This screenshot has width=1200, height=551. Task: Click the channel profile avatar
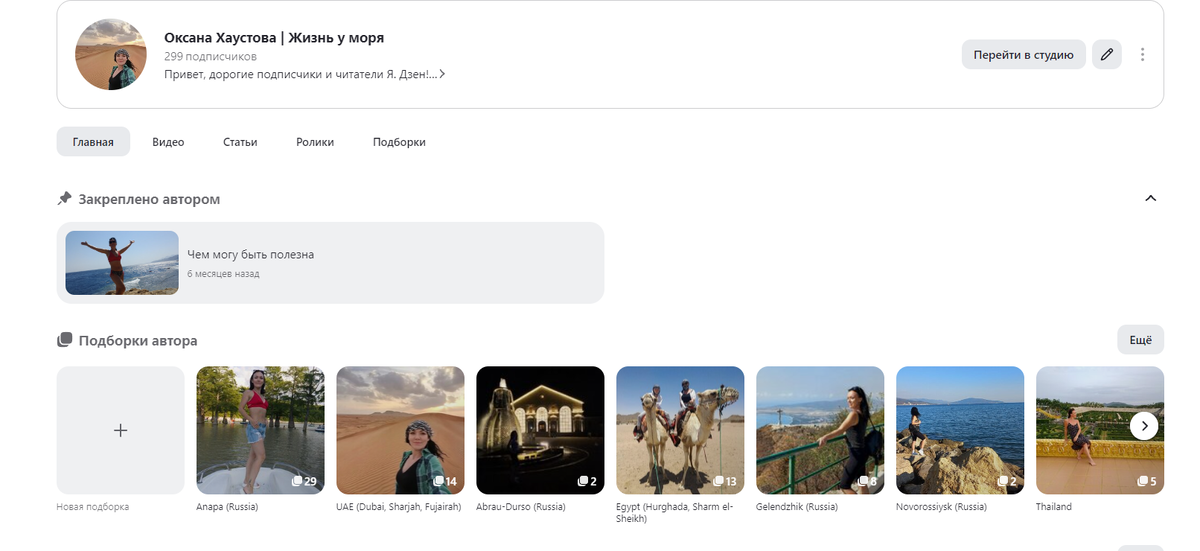(x=112, y=54)
